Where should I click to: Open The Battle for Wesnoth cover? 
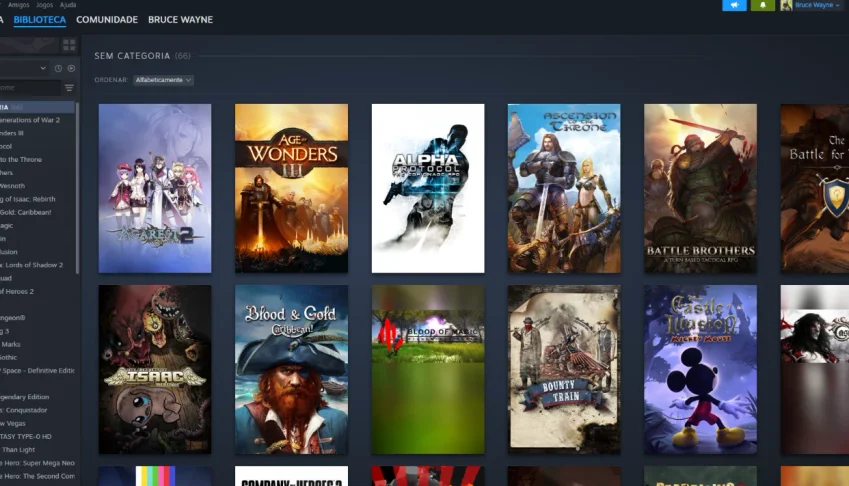(815, 188)
